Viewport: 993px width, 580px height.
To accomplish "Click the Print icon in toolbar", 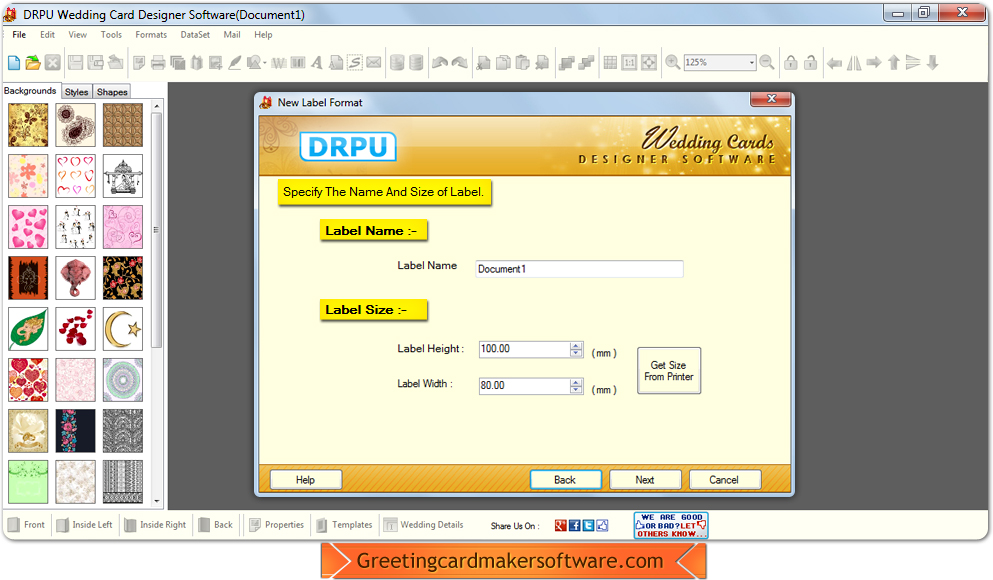I will click(x=158, y=62).
